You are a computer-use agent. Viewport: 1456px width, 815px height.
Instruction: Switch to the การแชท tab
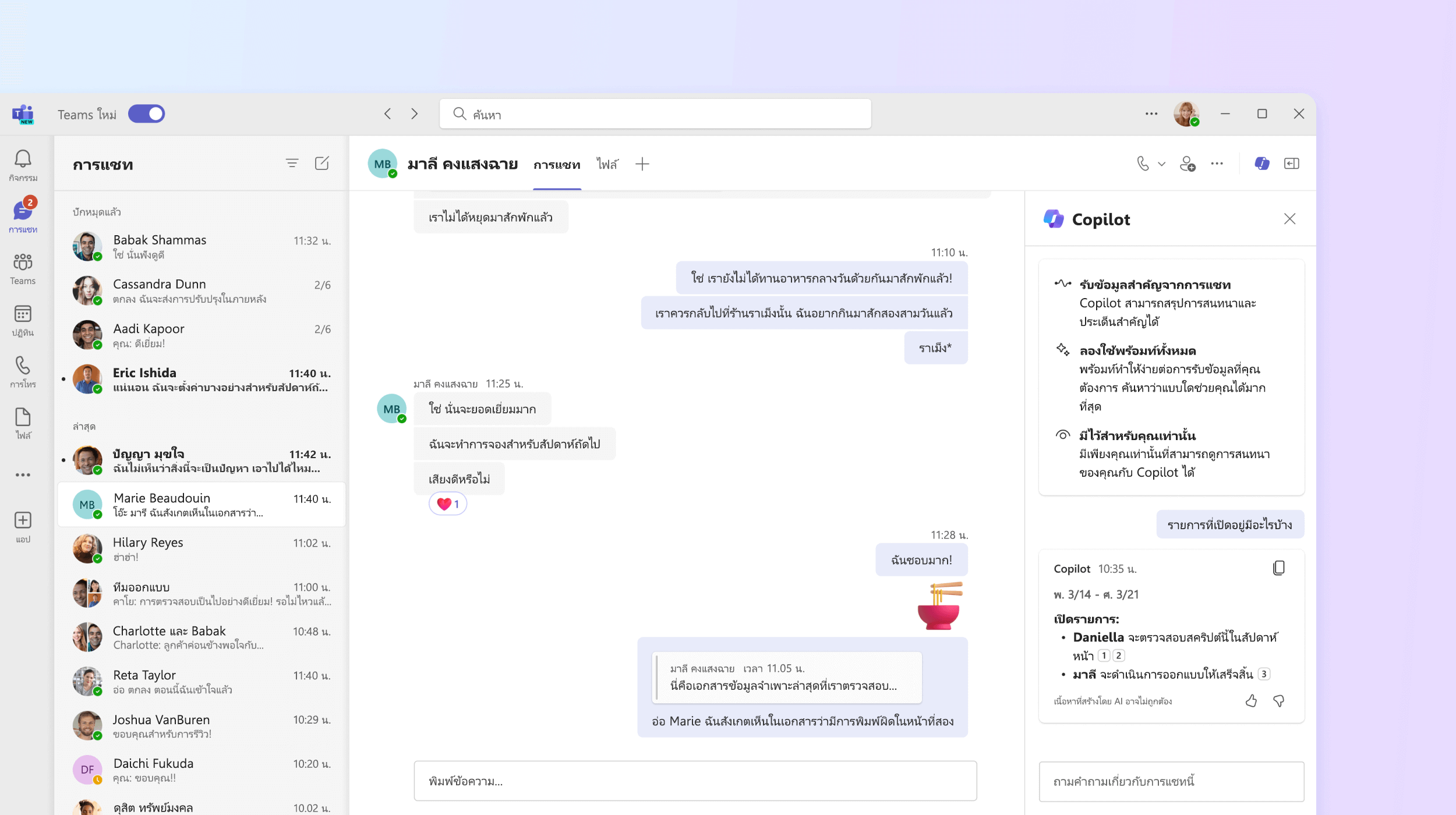tap(557, 165)
